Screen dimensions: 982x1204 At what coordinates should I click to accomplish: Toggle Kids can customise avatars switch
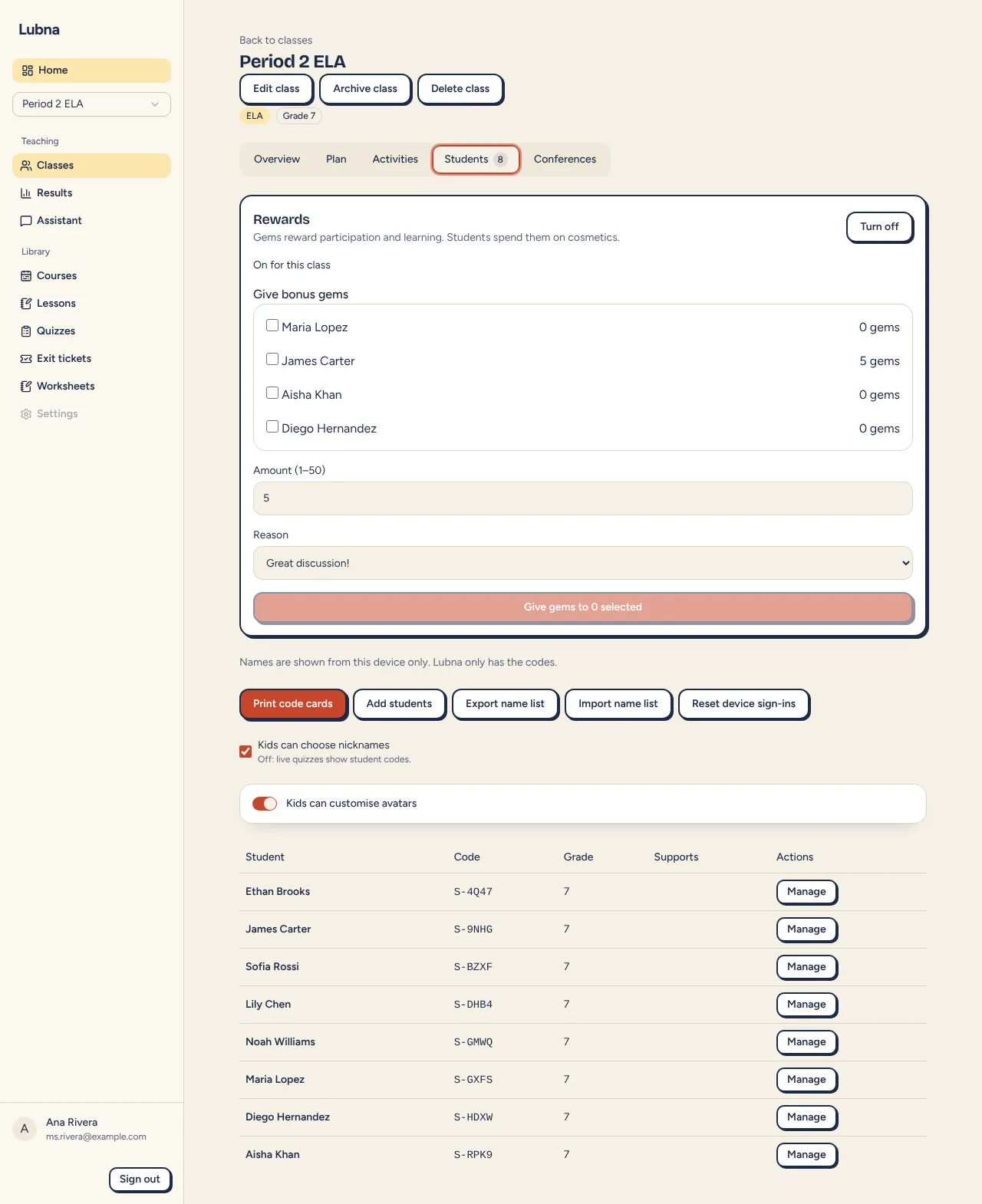[265, 804]
